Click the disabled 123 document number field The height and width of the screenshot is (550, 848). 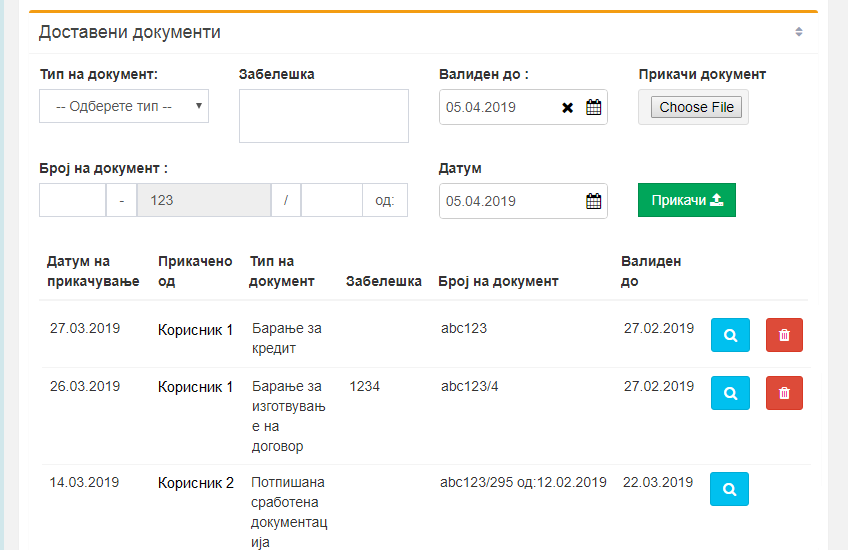(204, 200)
